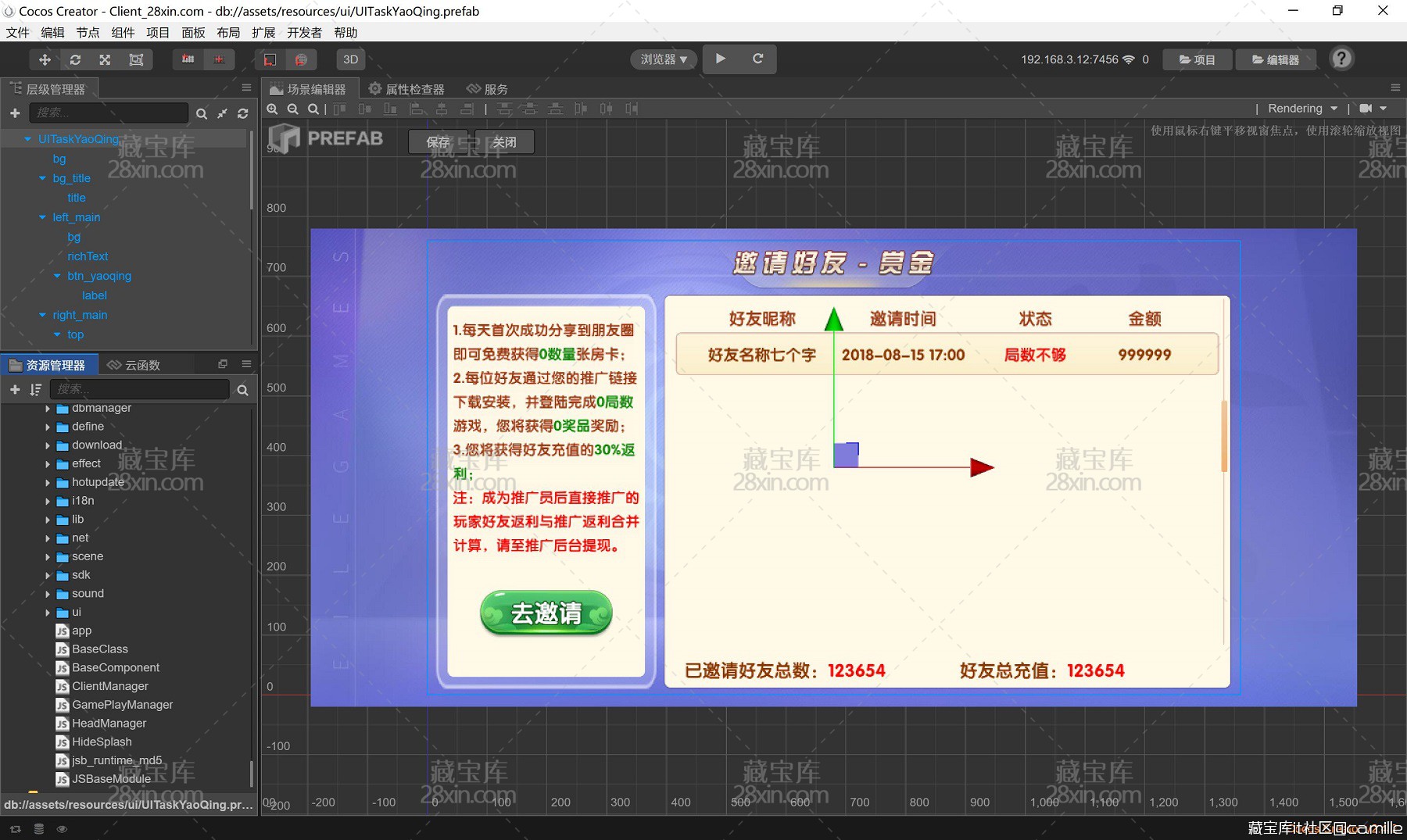Open the editor folder button 编辑器
The width and height of the screenshot is (1407, 840).
click(x=1276, y=59)
